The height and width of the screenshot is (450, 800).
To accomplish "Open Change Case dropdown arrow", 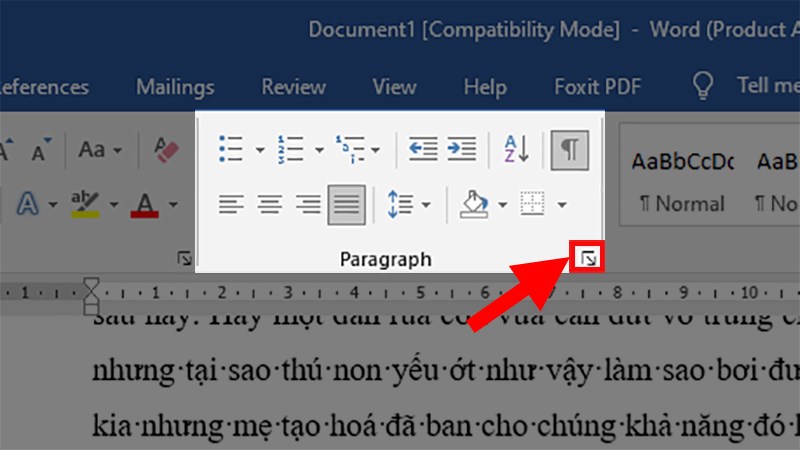I will click(118, 151).
